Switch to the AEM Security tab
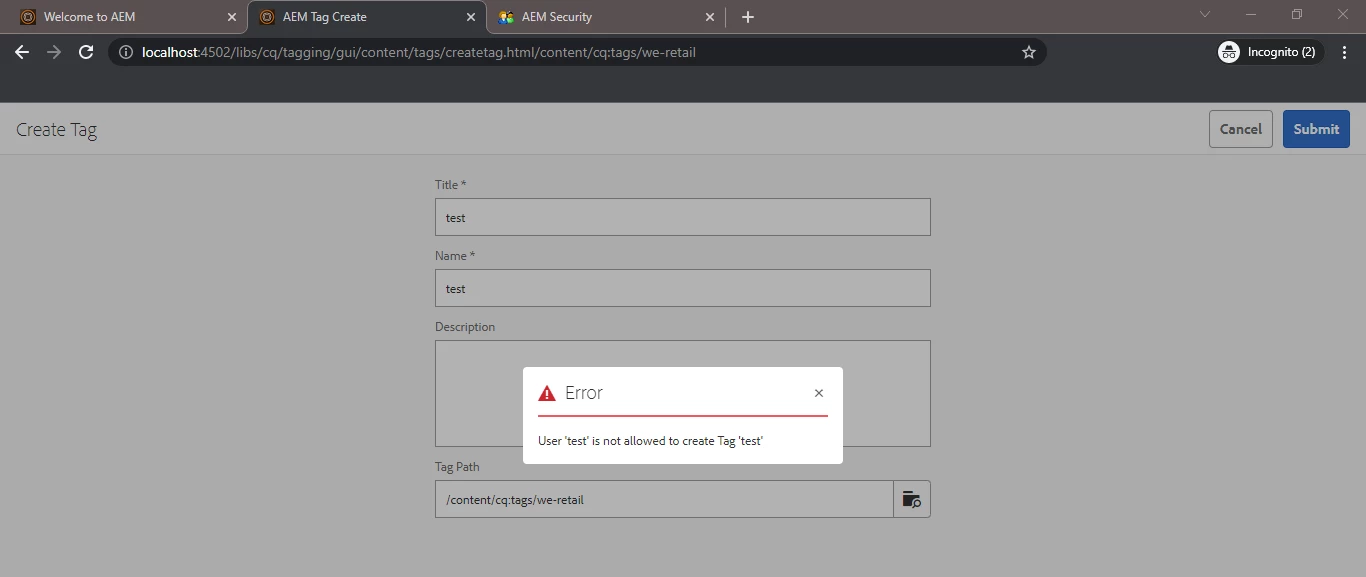Screen dimensions: 1366x577 606,17
